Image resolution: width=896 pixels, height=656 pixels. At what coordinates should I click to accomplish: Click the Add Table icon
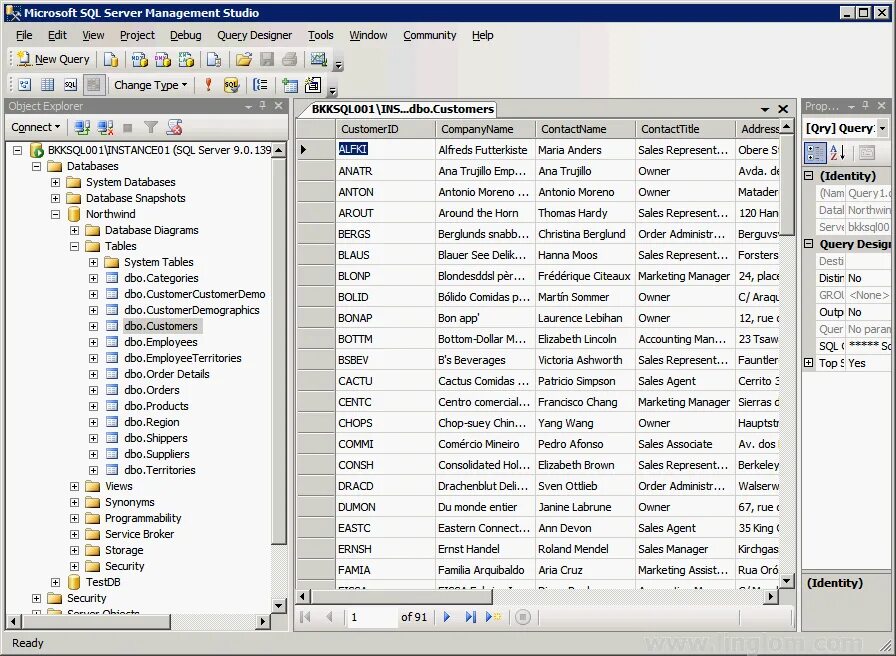pos(290,85)
